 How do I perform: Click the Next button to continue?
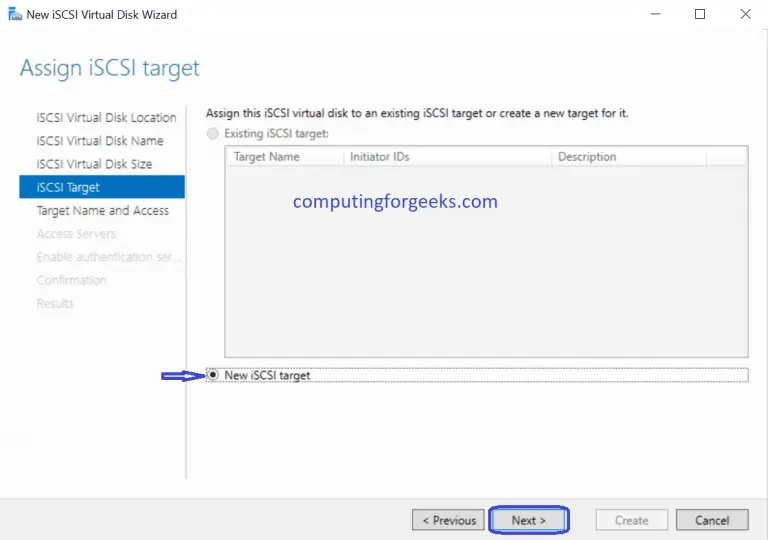(528, 520)
